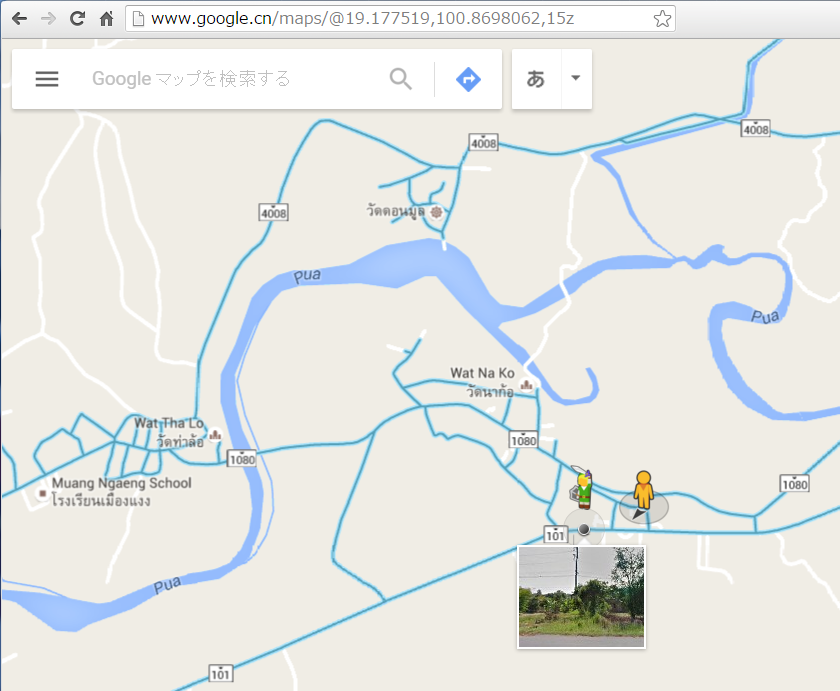Image resolution: width=840 pixels, height=691 pixels.
Task: Click the yellow pegman Street View figure
Action: [643, 490]
